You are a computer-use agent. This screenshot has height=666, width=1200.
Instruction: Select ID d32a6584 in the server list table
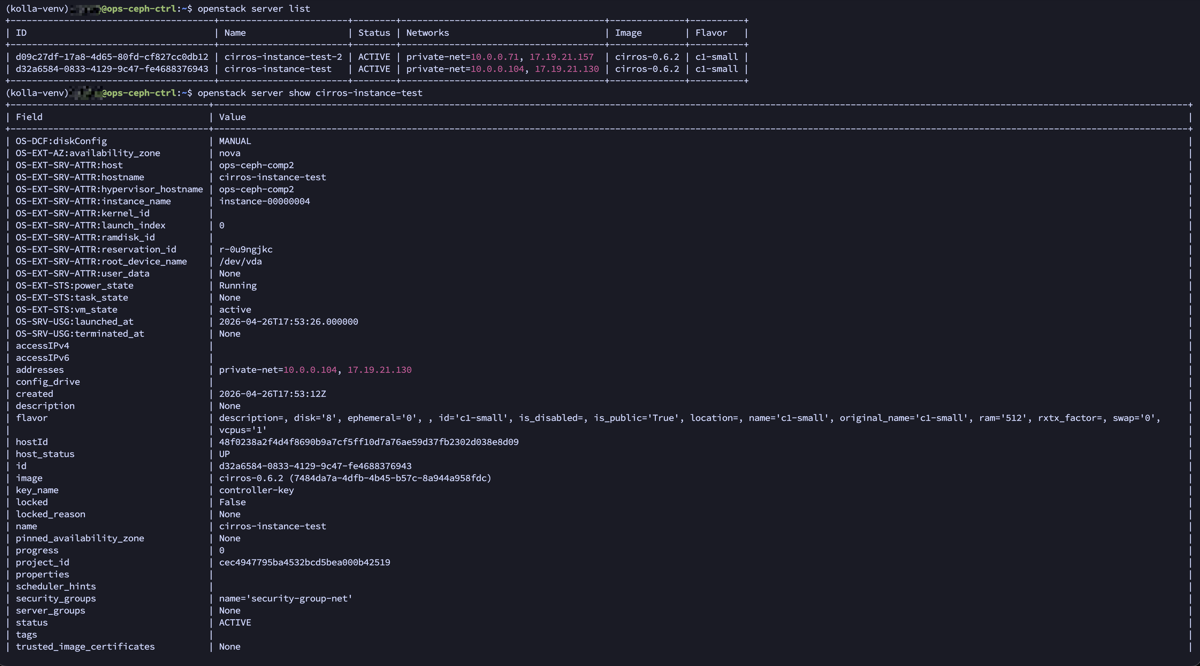112,69
